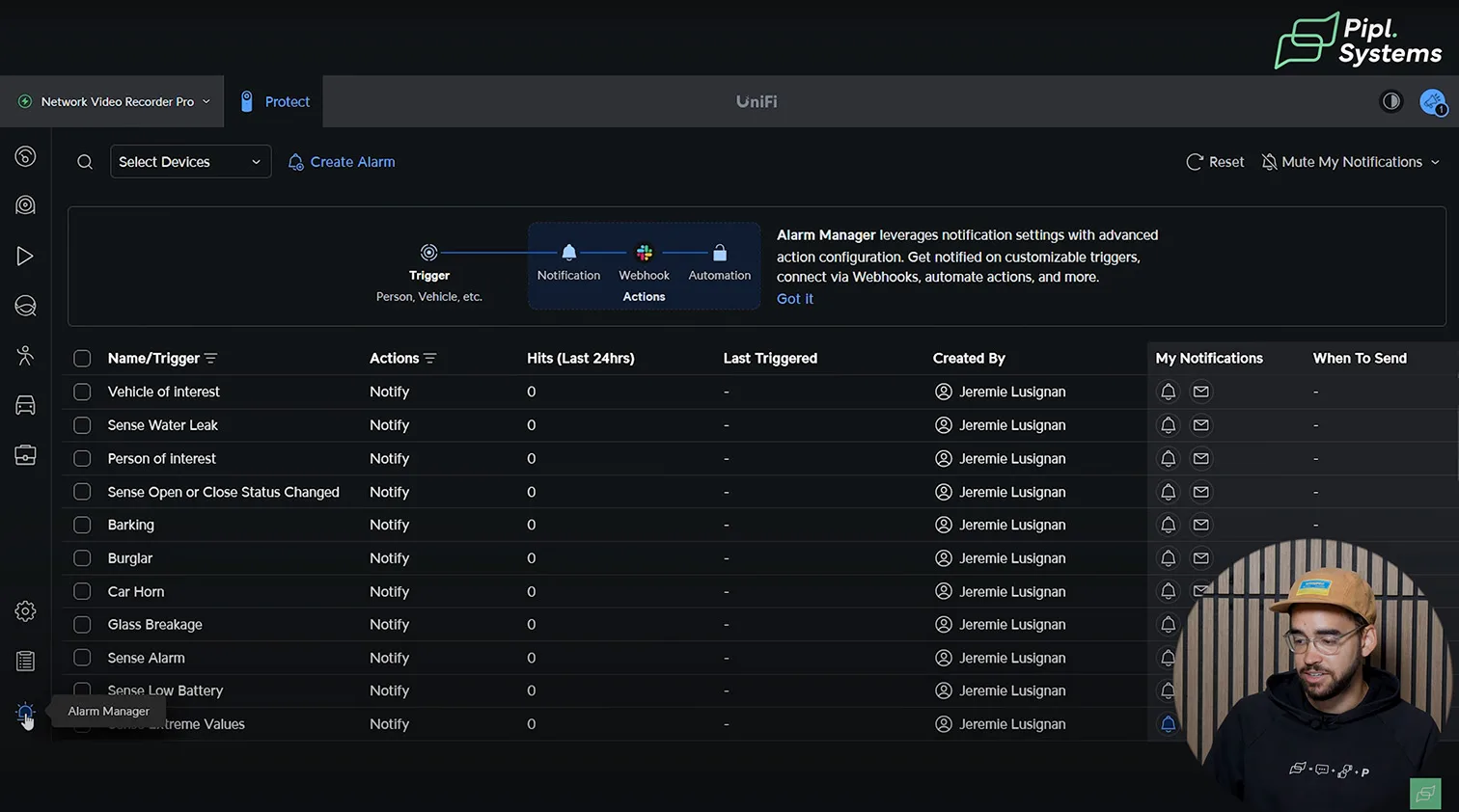Expand Network Video Recorder Pro device menu
Image resolution: width=1459 pixels, height=812 pixels.
tap(114, 101)
